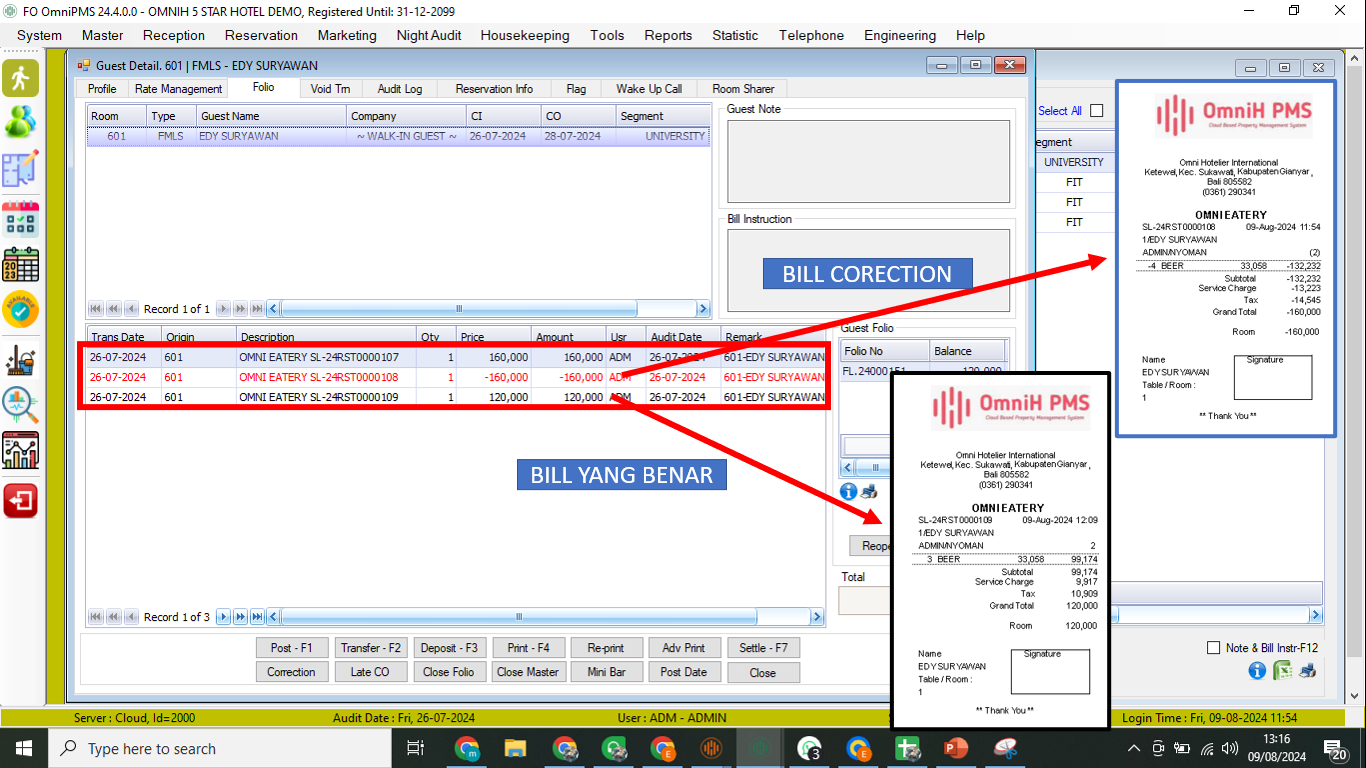Open Task View on the taskbar
The height and width of the screenshot is (768, 1366).
416,748
